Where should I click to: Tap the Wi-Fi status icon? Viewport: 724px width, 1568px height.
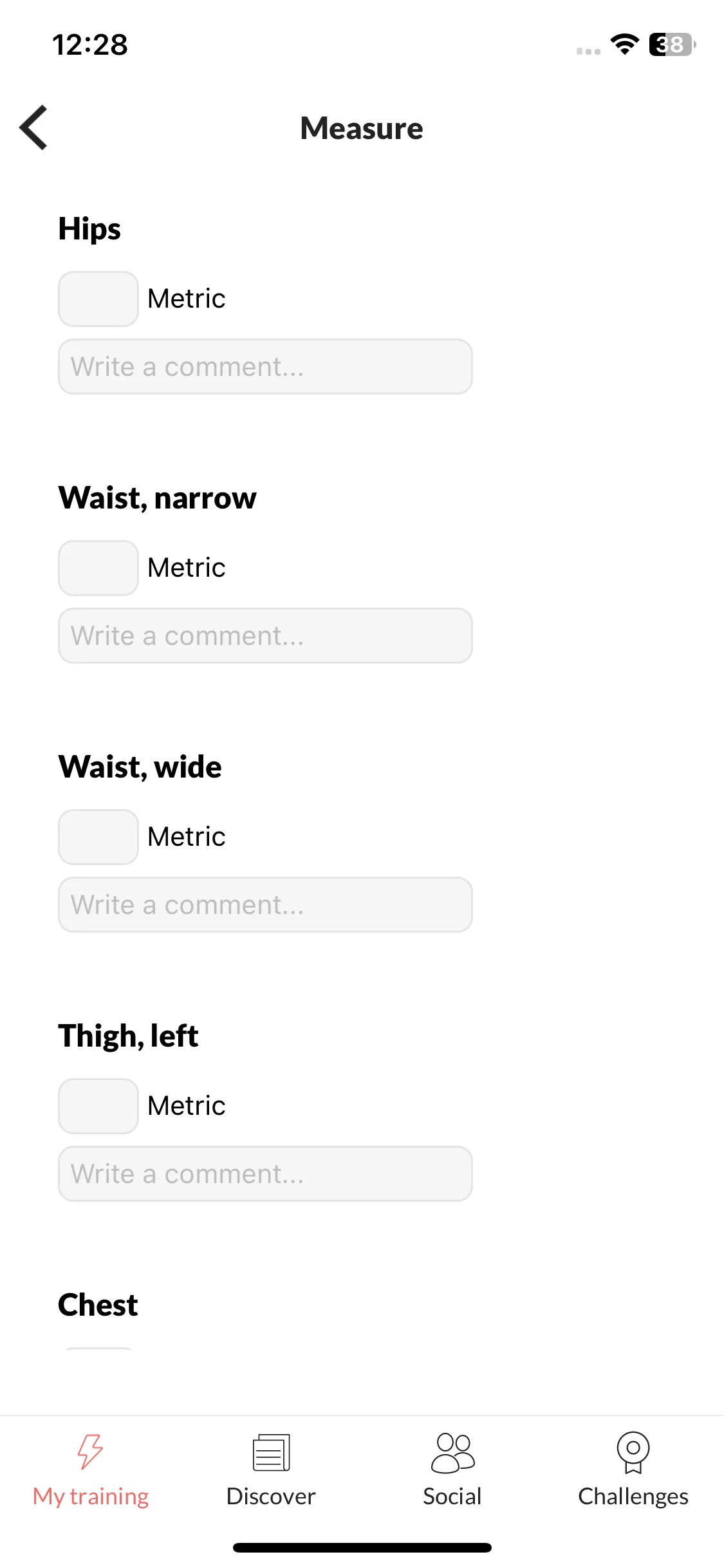[x=624, y=44]
